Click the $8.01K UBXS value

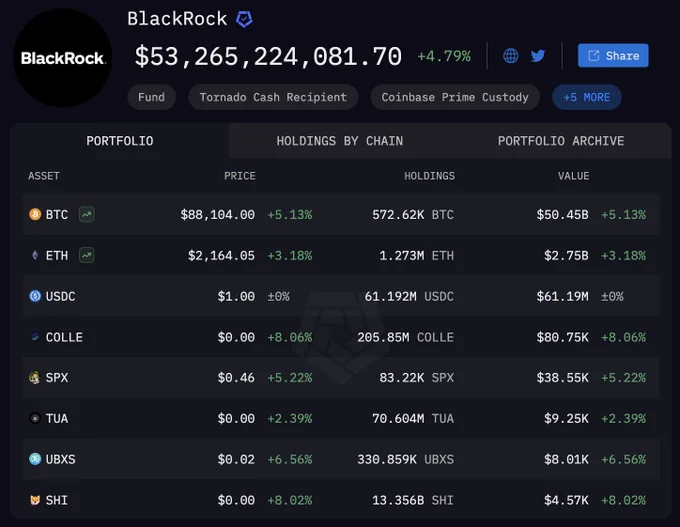tap(566, 459)
